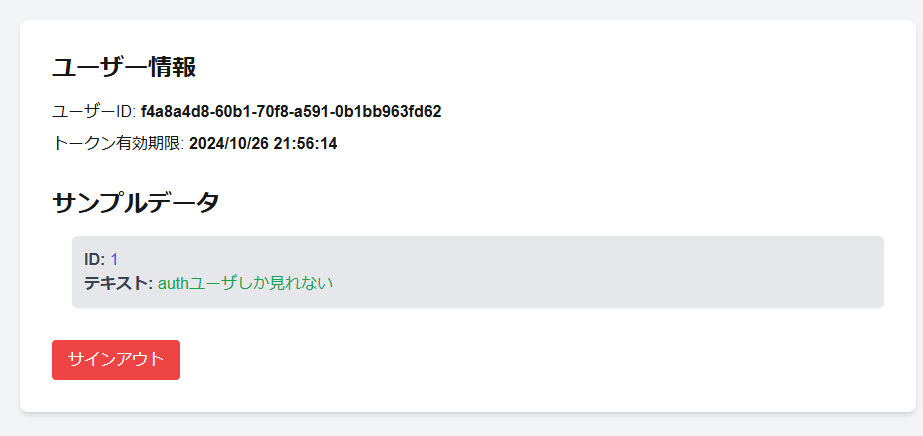Click the ユーザーID label text

point(93,111)
